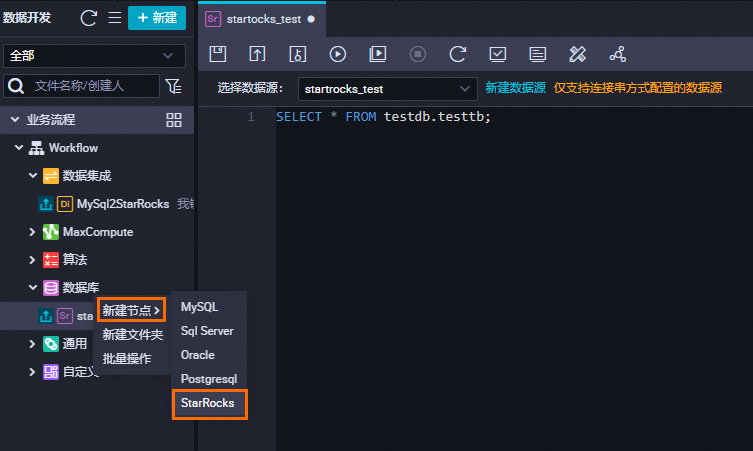Open the startrocks_test data source dropdown

[388, 89]
